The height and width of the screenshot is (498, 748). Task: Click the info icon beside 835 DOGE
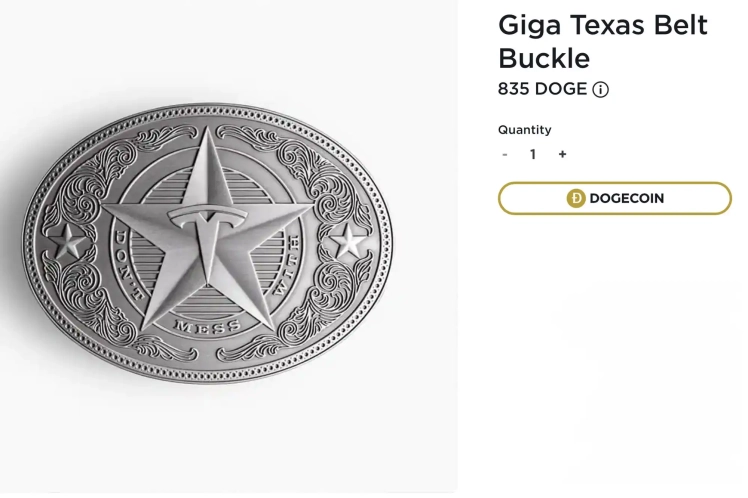click(600, 89)
